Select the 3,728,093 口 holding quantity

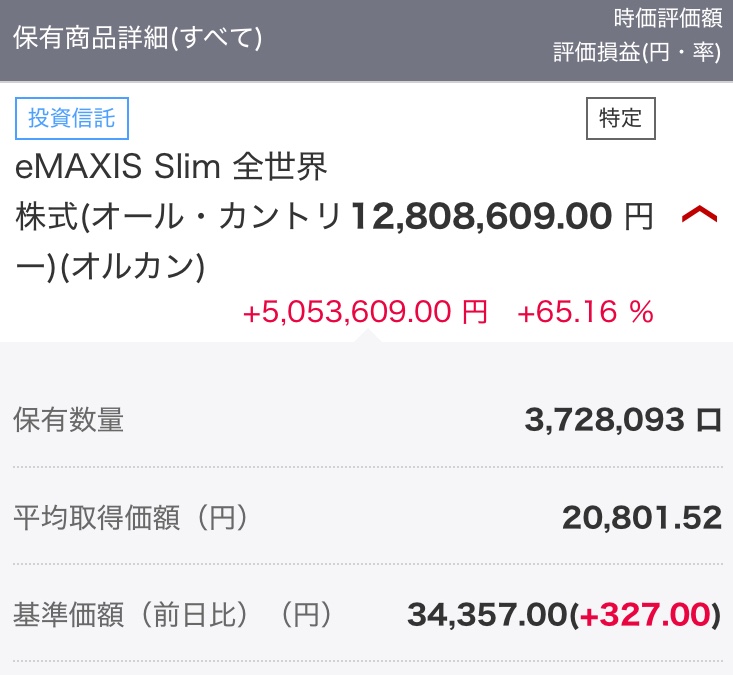[622, 421]
